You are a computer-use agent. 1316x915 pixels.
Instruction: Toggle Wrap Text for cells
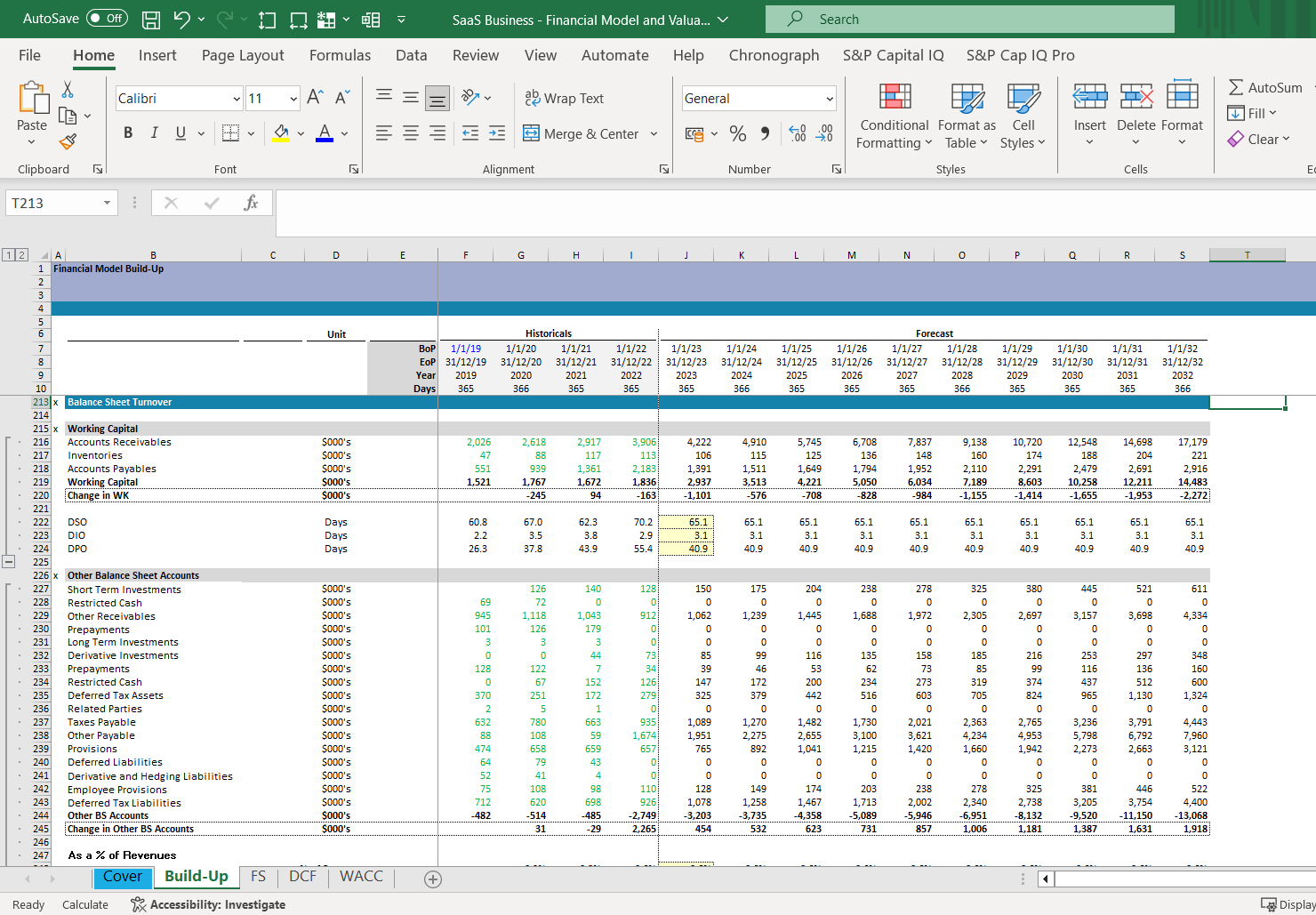tap(564, 98)
